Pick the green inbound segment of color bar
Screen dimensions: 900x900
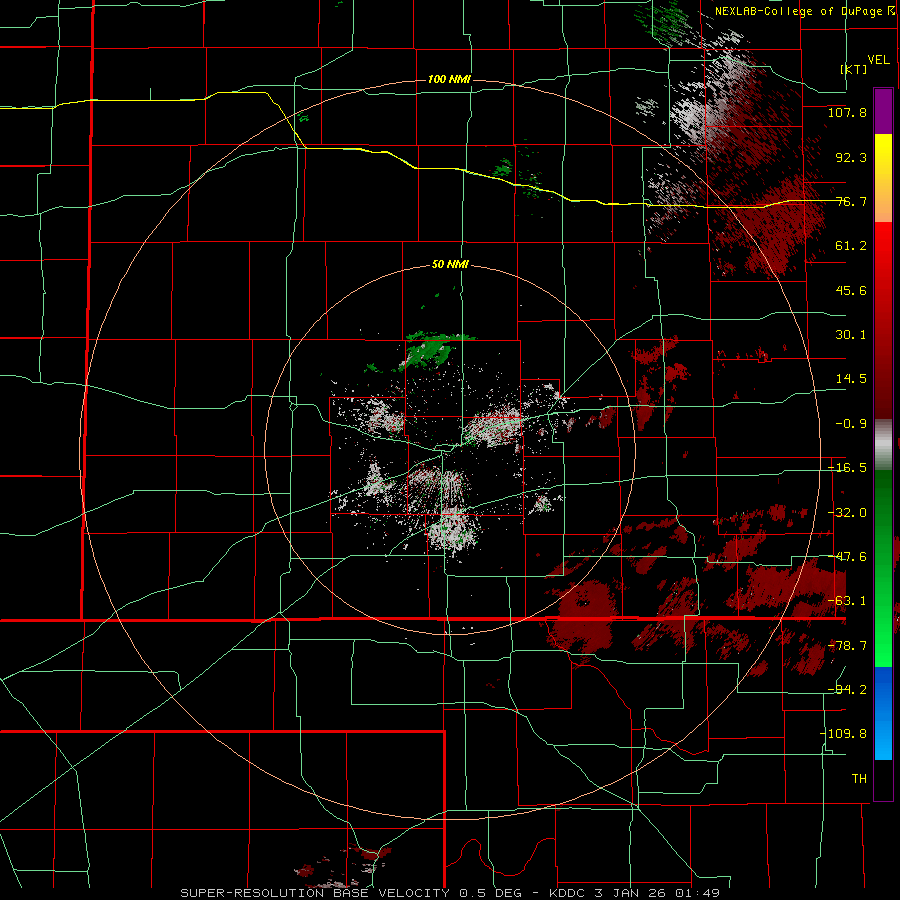[x=883, y=568]
